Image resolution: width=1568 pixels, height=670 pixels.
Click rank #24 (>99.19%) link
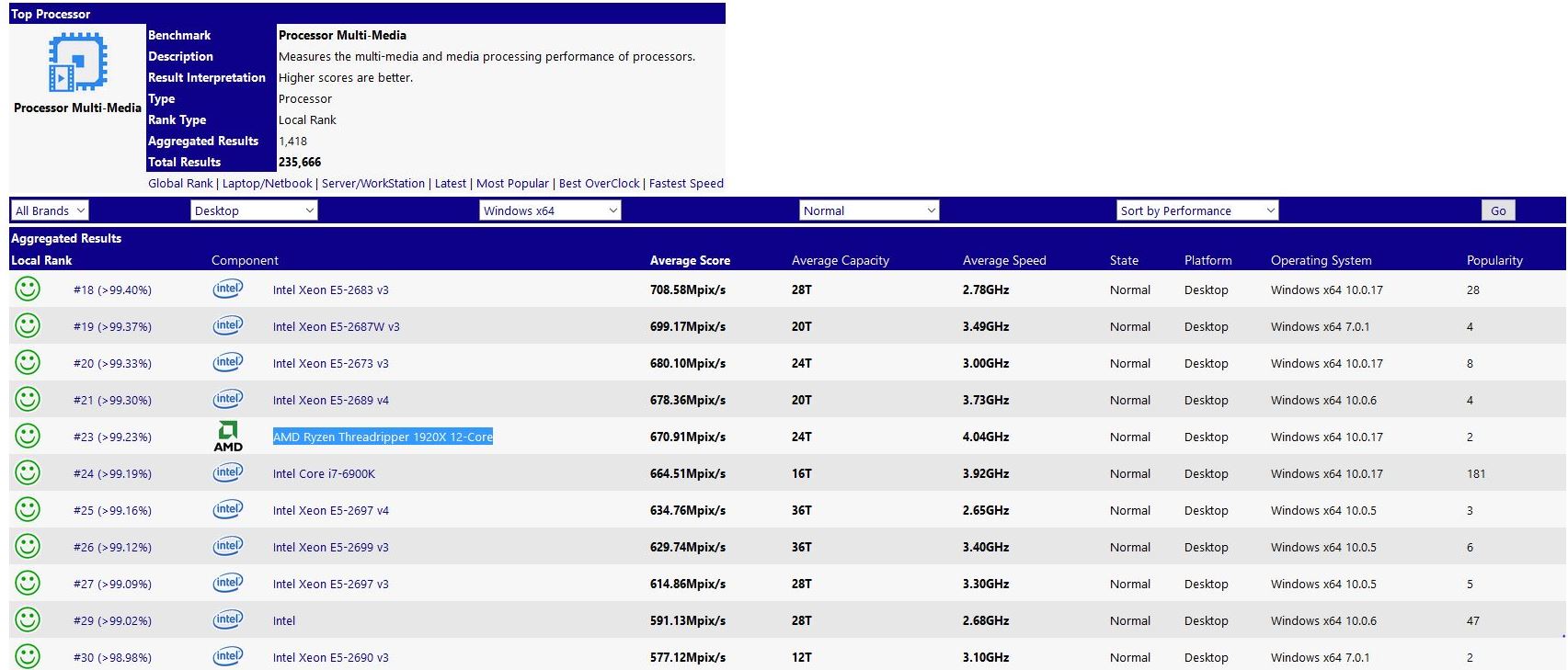(x=112, y=473)
